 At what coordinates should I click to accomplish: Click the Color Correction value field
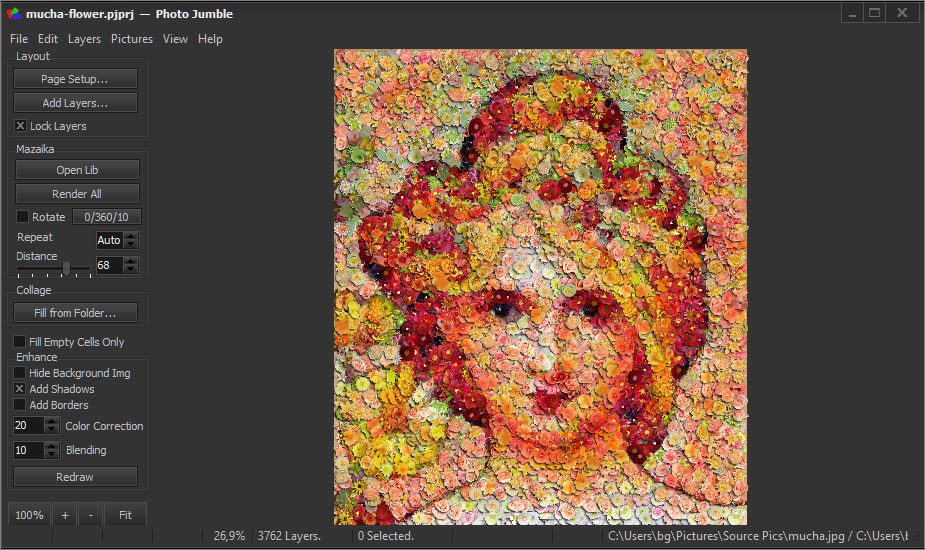[x=28, y=425]
